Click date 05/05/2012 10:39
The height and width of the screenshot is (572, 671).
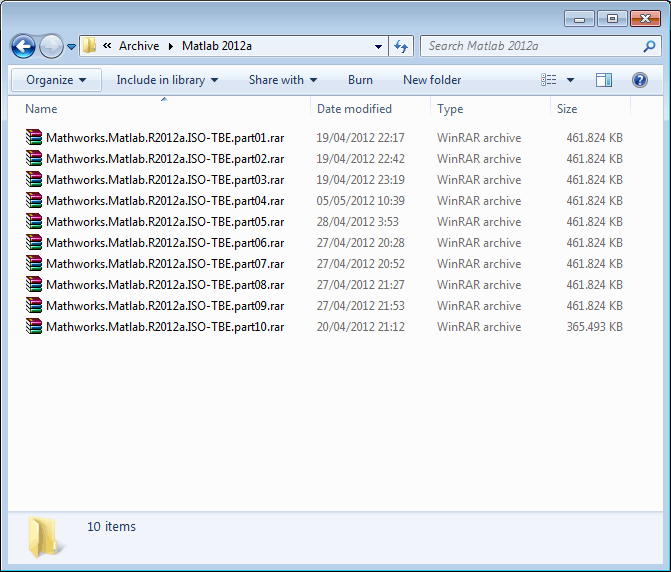point(360,201)
